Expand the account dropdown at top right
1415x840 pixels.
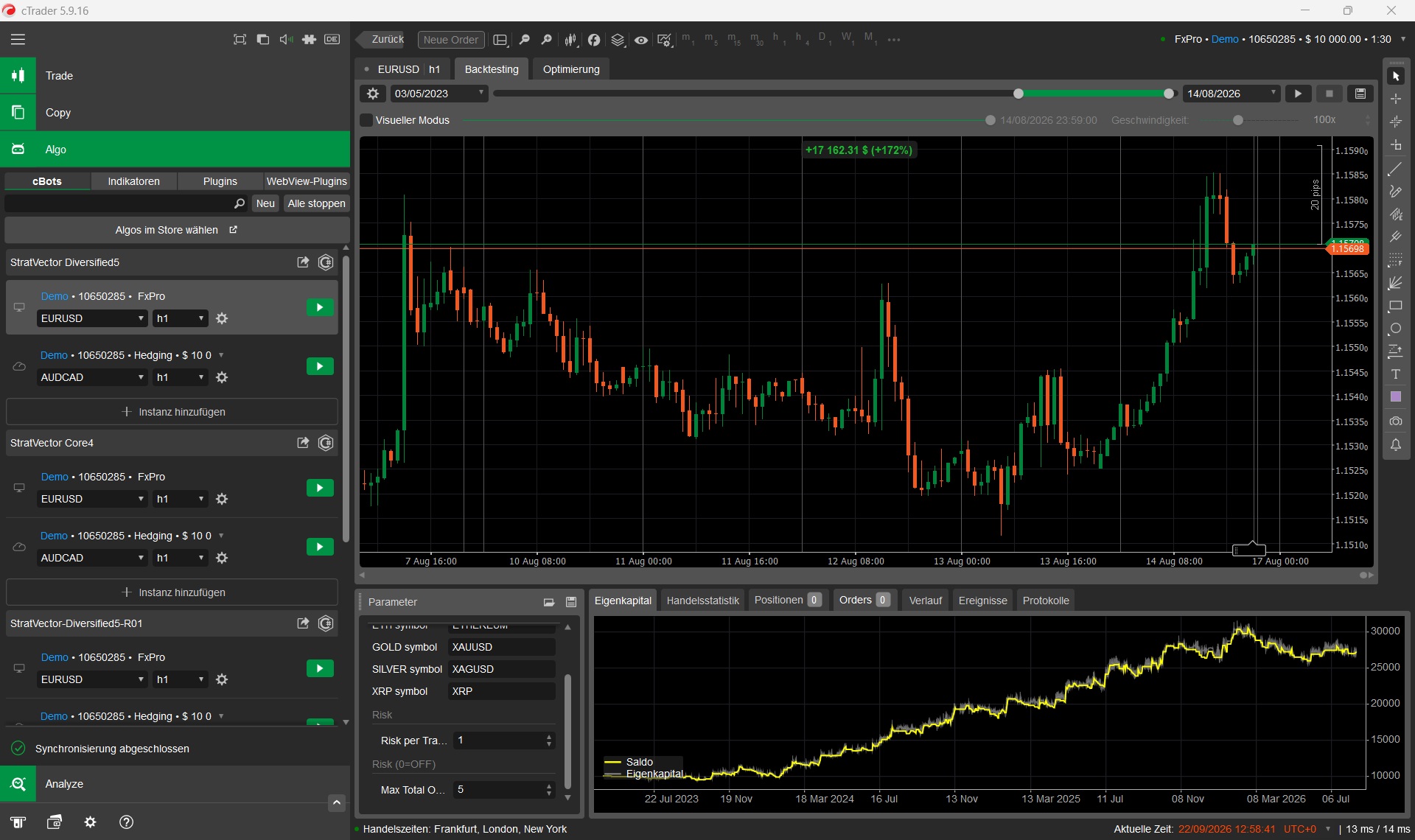[1402, 39]
